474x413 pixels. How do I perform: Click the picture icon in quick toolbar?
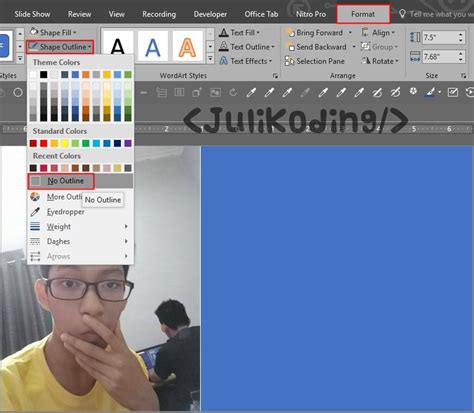tap(215, 92)
